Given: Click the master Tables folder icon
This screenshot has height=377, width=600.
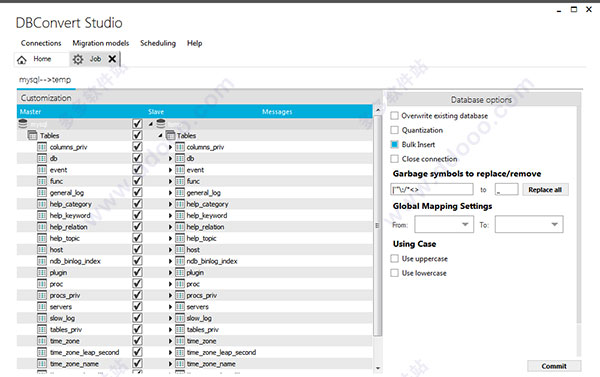Looking at the screenshot, I should (x=33, y=135).
